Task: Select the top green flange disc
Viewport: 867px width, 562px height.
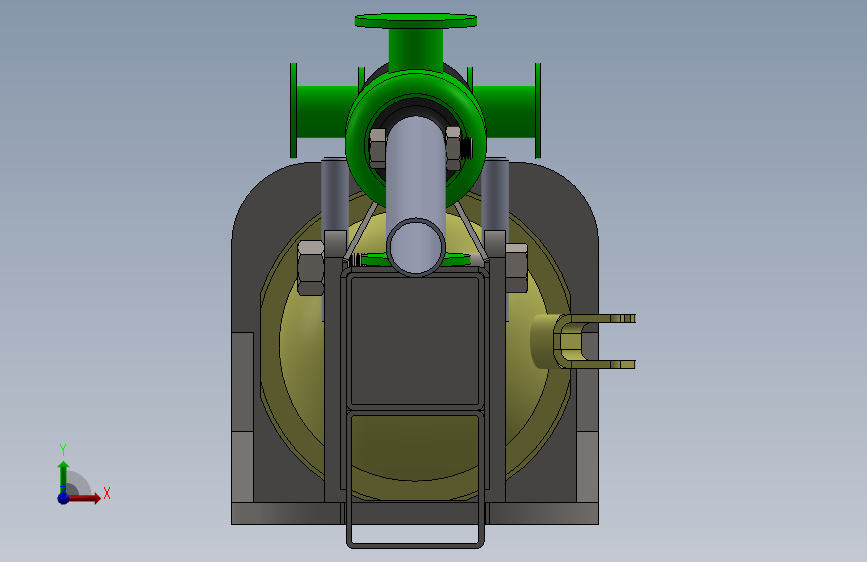Action: tap(416, 21)
